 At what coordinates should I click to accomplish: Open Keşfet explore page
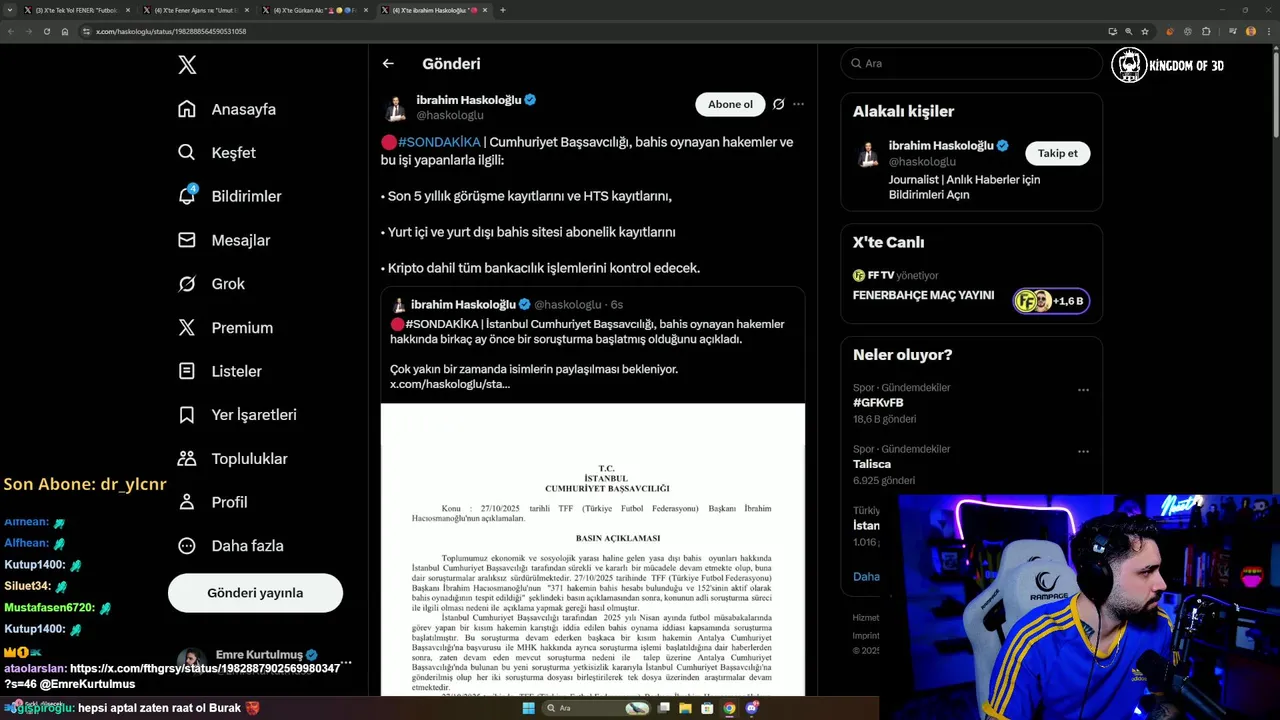click(217, 153)
